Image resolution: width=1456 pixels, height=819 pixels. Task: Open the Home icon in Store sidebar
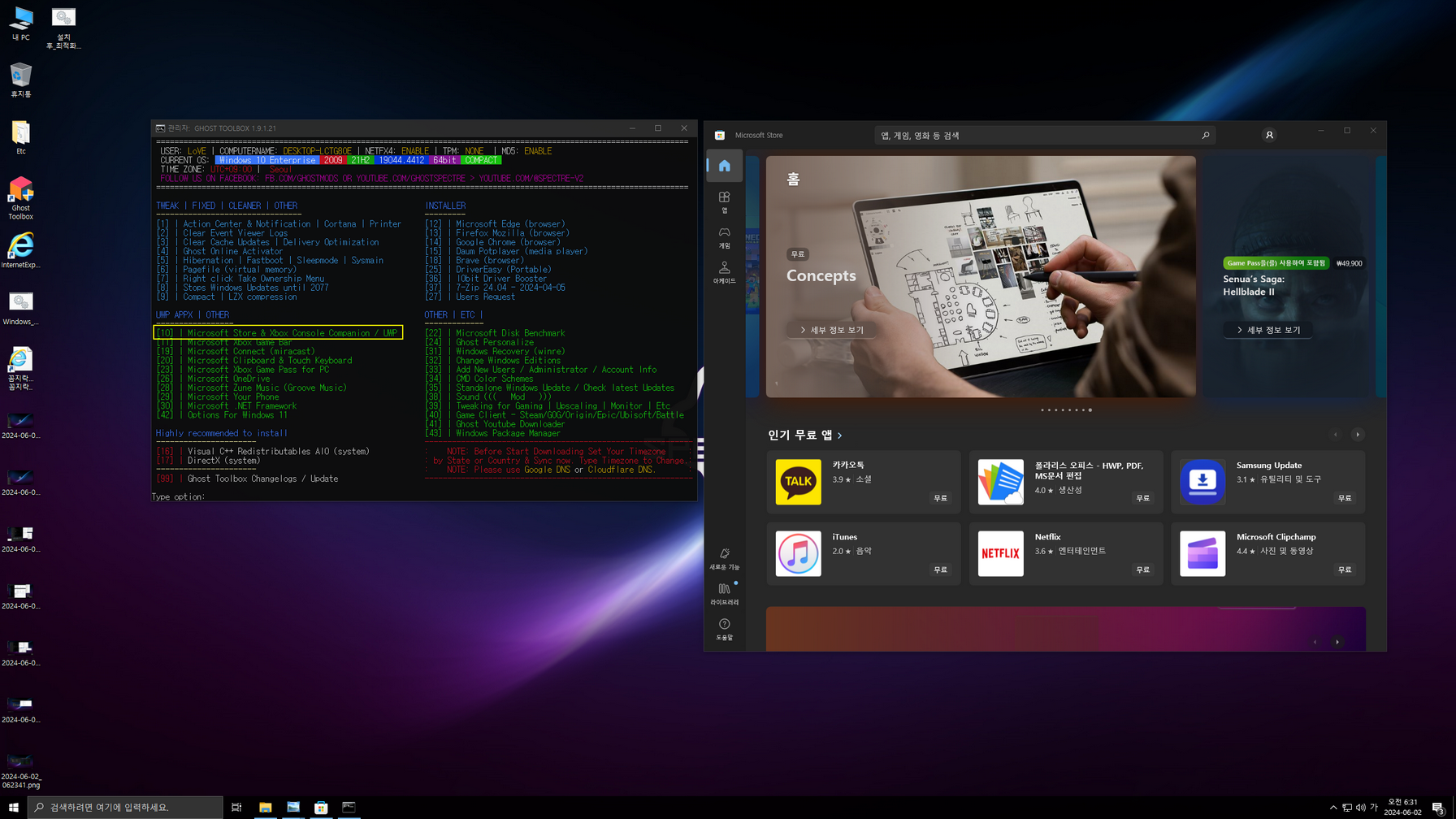pyautogui.click(x=724, y=166)
